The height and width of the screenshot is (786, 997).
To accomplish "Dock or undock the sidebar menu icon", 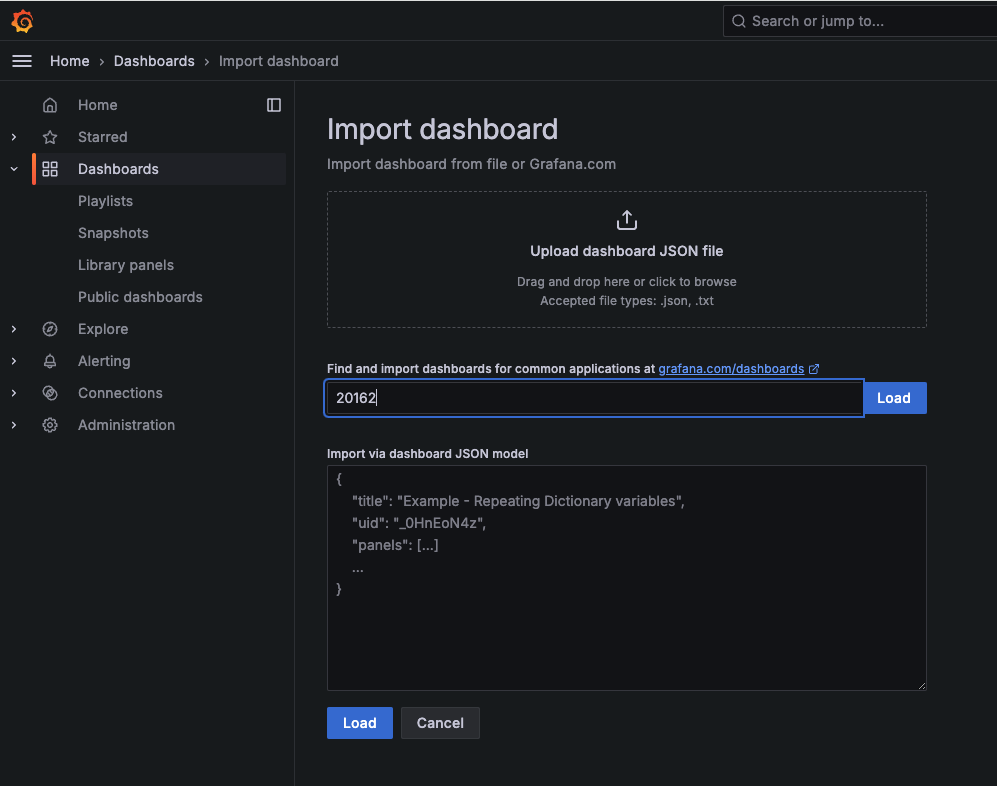I will click(274, 105).
